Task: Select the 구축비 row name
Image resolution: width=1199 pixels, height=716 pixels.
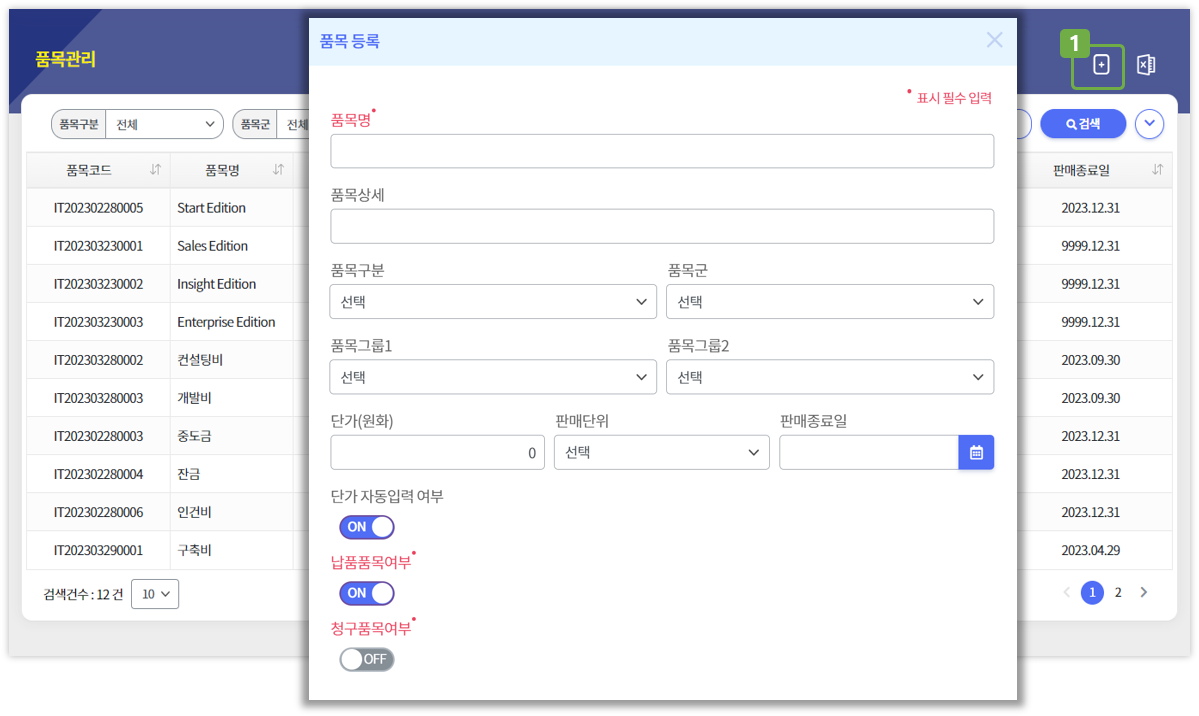Action: coord(194,551)
